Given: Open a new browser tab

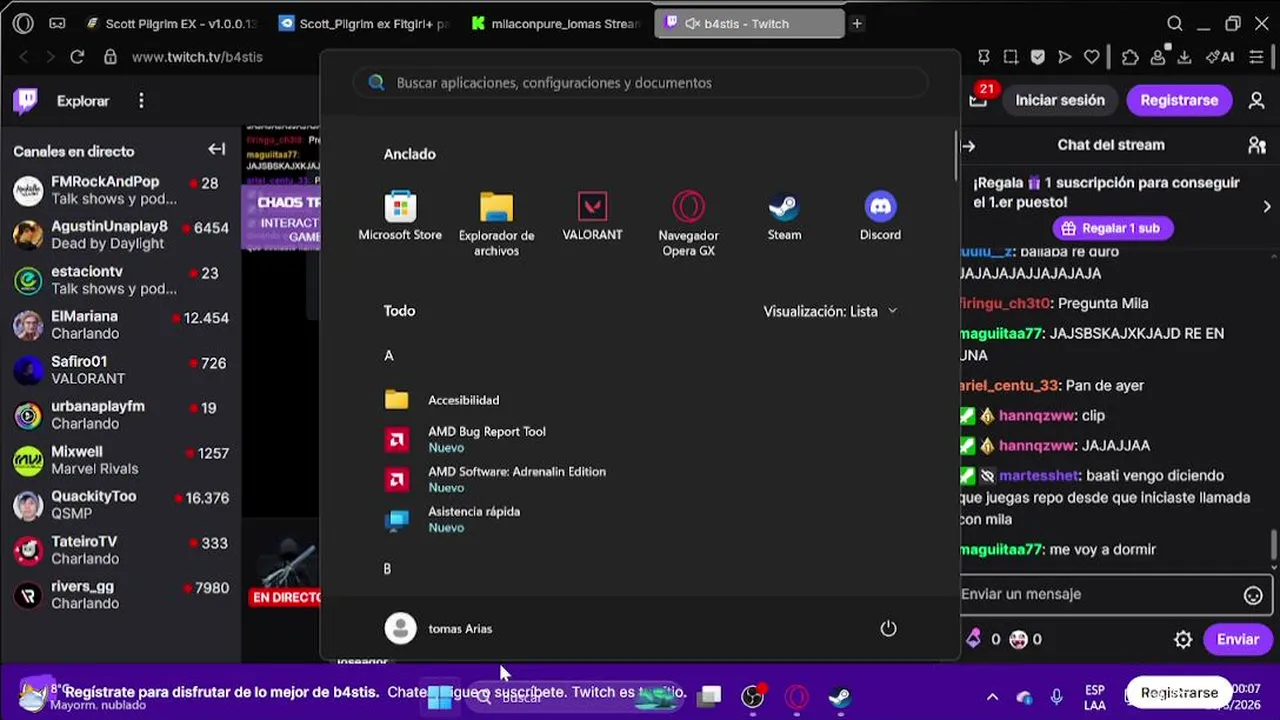Looking at the screenshot, I should 857,23.
